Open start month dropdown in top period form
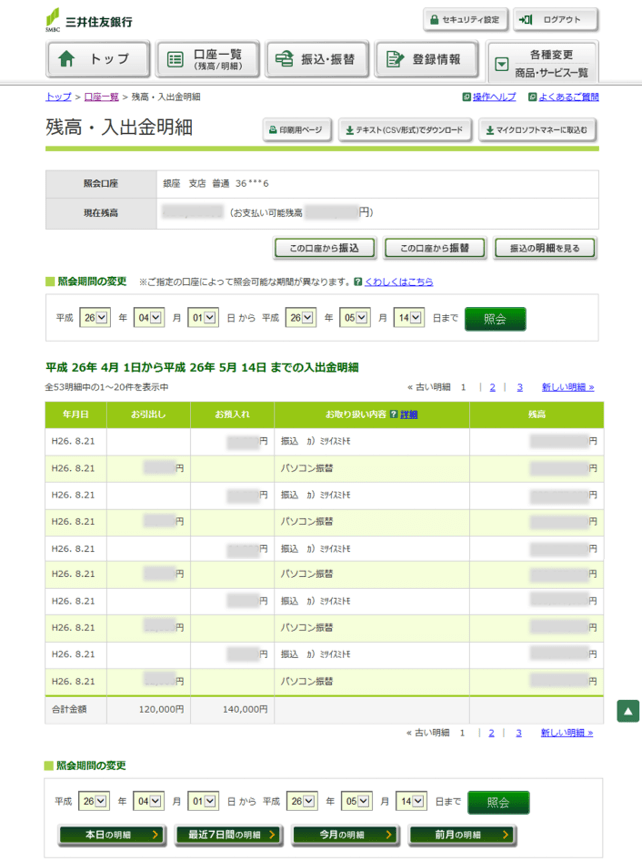The width and height of the screenshot is (642, 860). (149, 318)
